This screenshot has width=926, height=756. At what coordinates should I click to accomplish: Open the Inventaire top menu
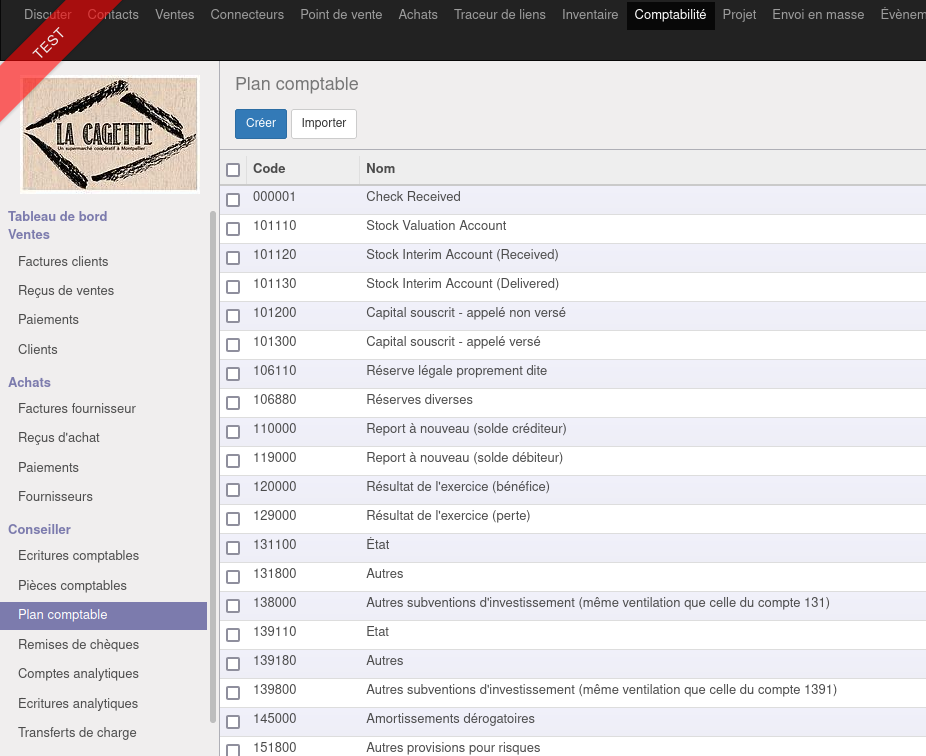coord(590,15)
